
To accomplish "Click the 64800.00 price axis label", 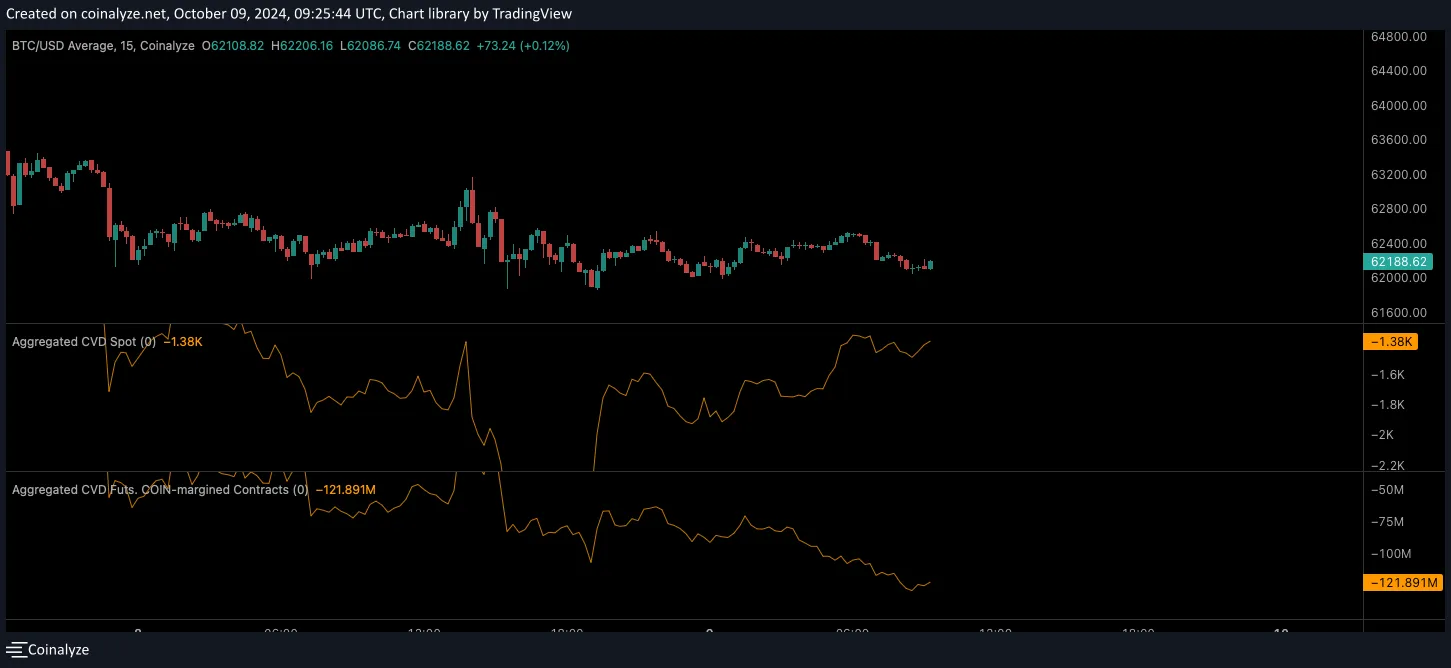I will 1398,37.
